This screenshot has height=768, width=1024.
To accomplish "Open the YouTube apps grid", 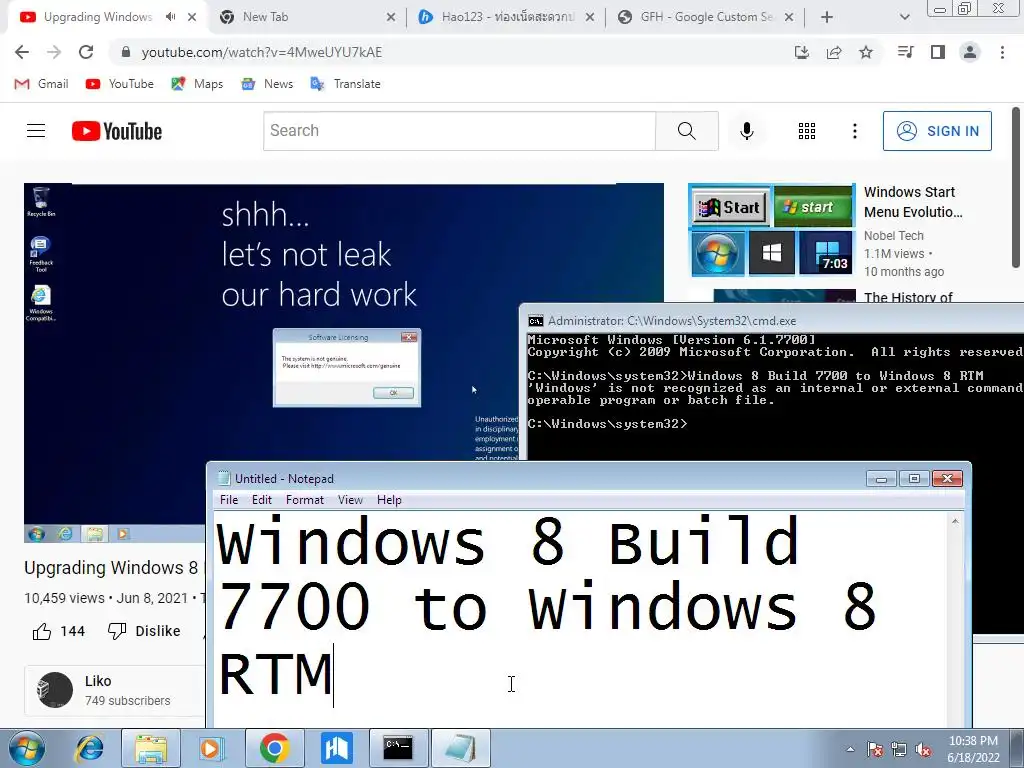I will [x=807, y=131].
